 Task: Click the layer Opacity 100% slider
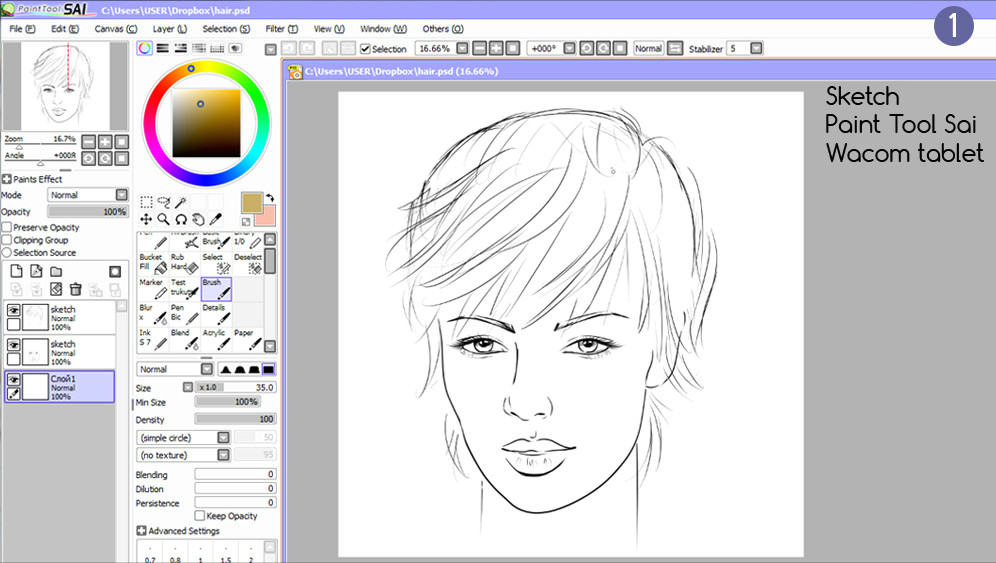[x=88, y=212]
